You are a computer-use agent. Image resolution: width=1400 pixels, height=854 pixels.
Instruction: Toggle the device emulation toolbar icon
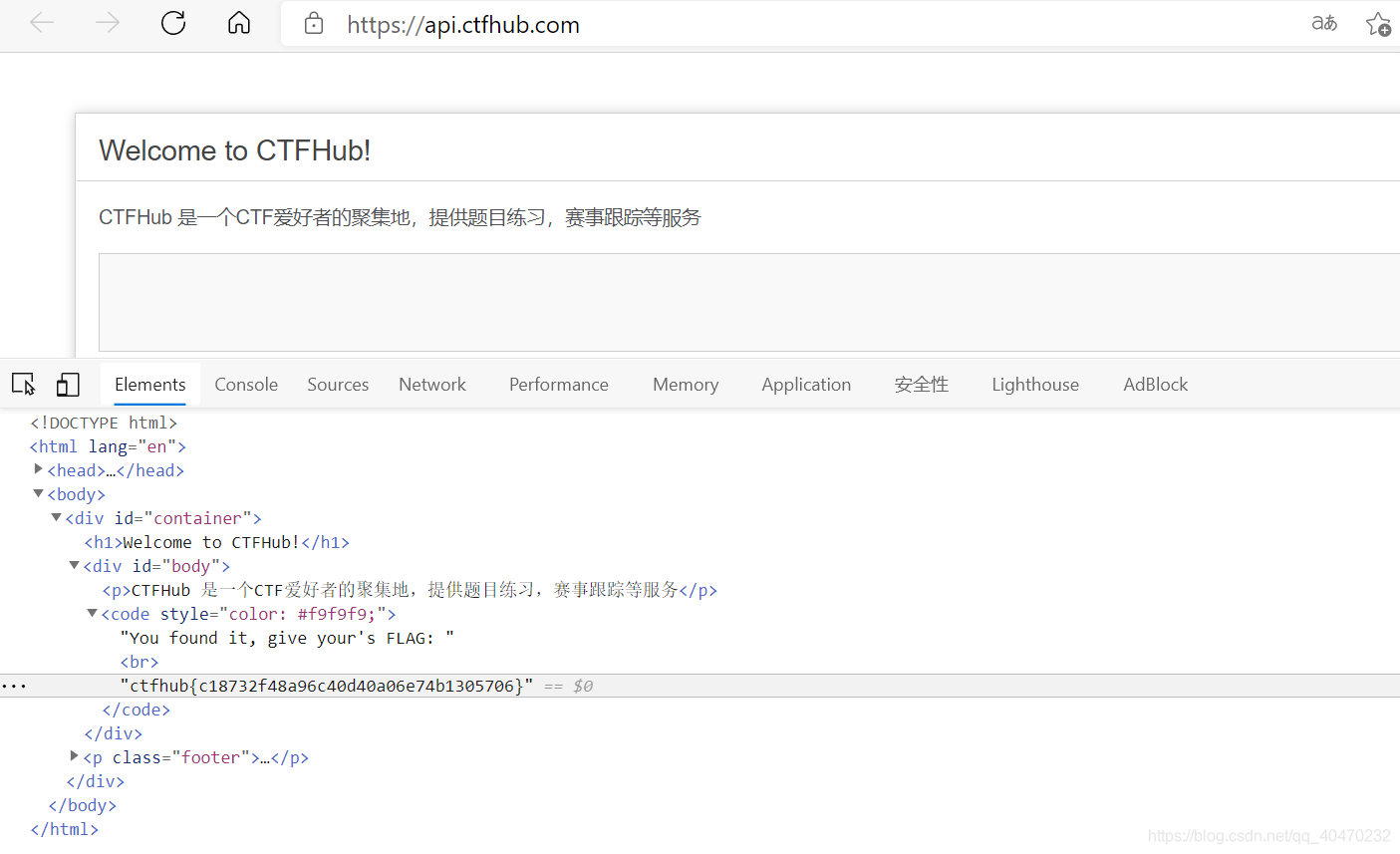pyautogui.click(x=68, y=385)
